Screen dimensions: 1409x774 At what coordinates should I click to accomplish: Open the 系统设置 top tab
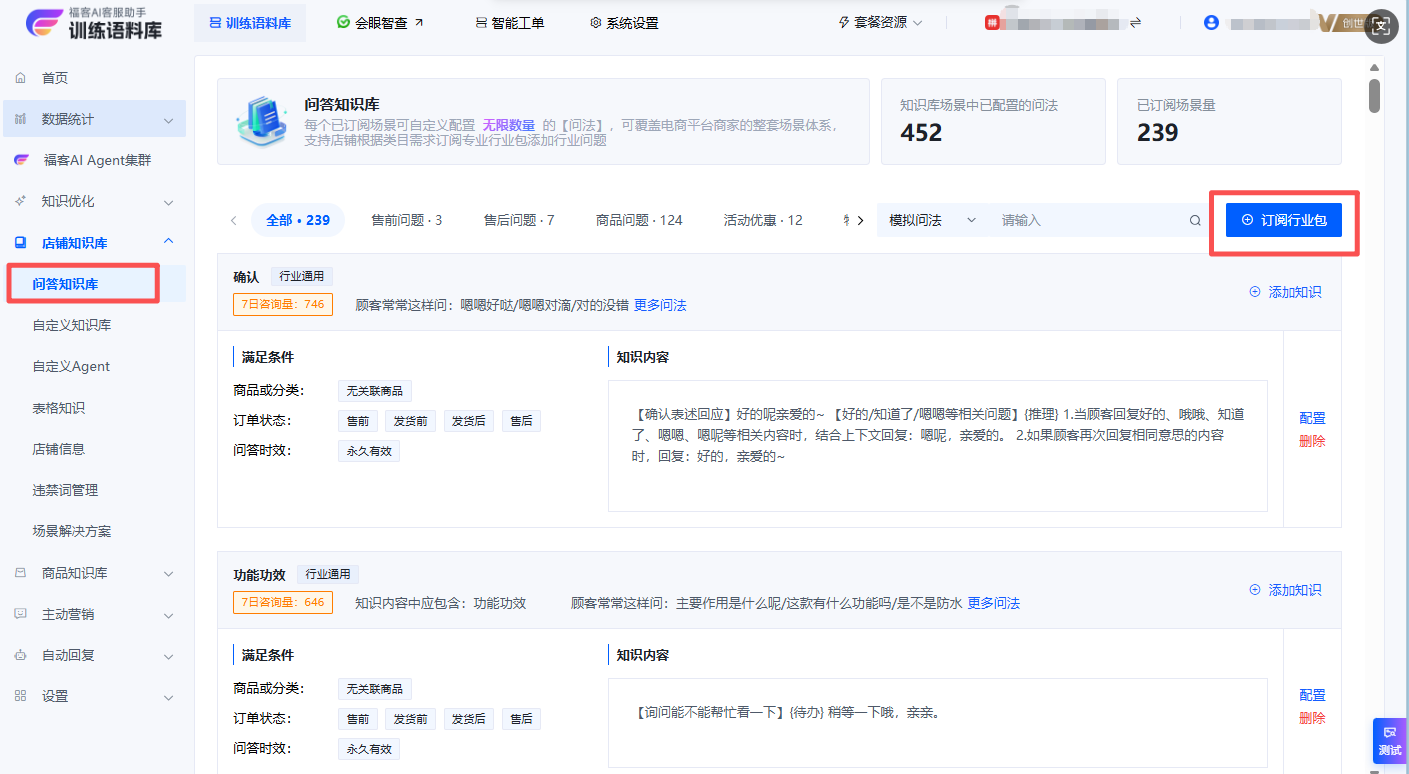tap(624, 22)
